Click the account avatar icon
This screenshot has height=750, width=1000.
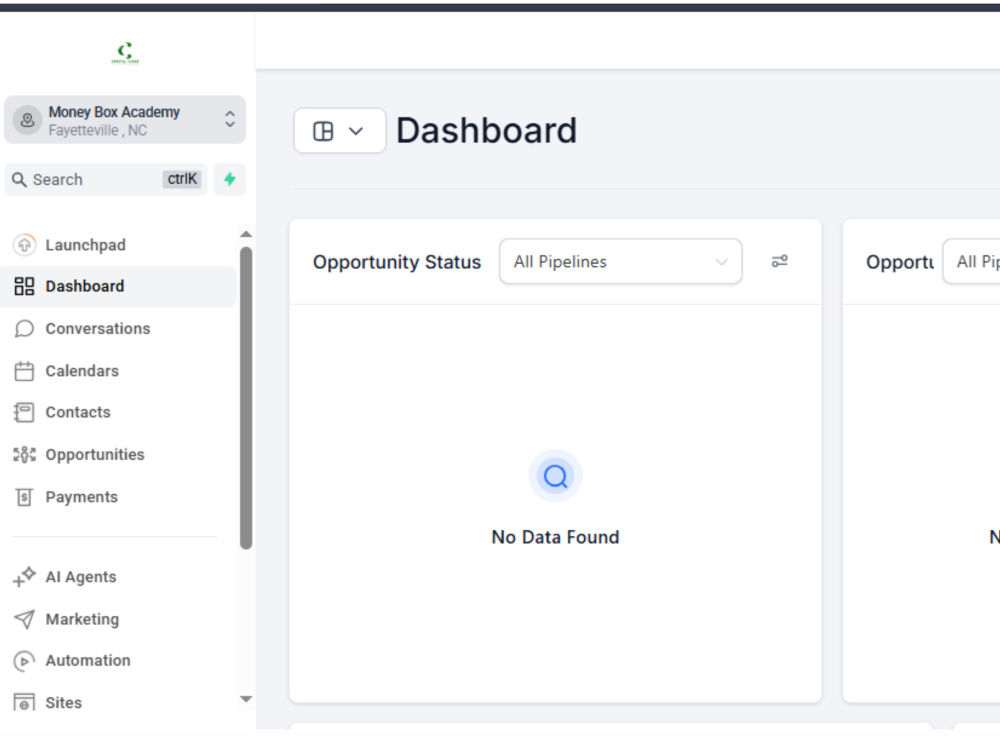(27, 120)
